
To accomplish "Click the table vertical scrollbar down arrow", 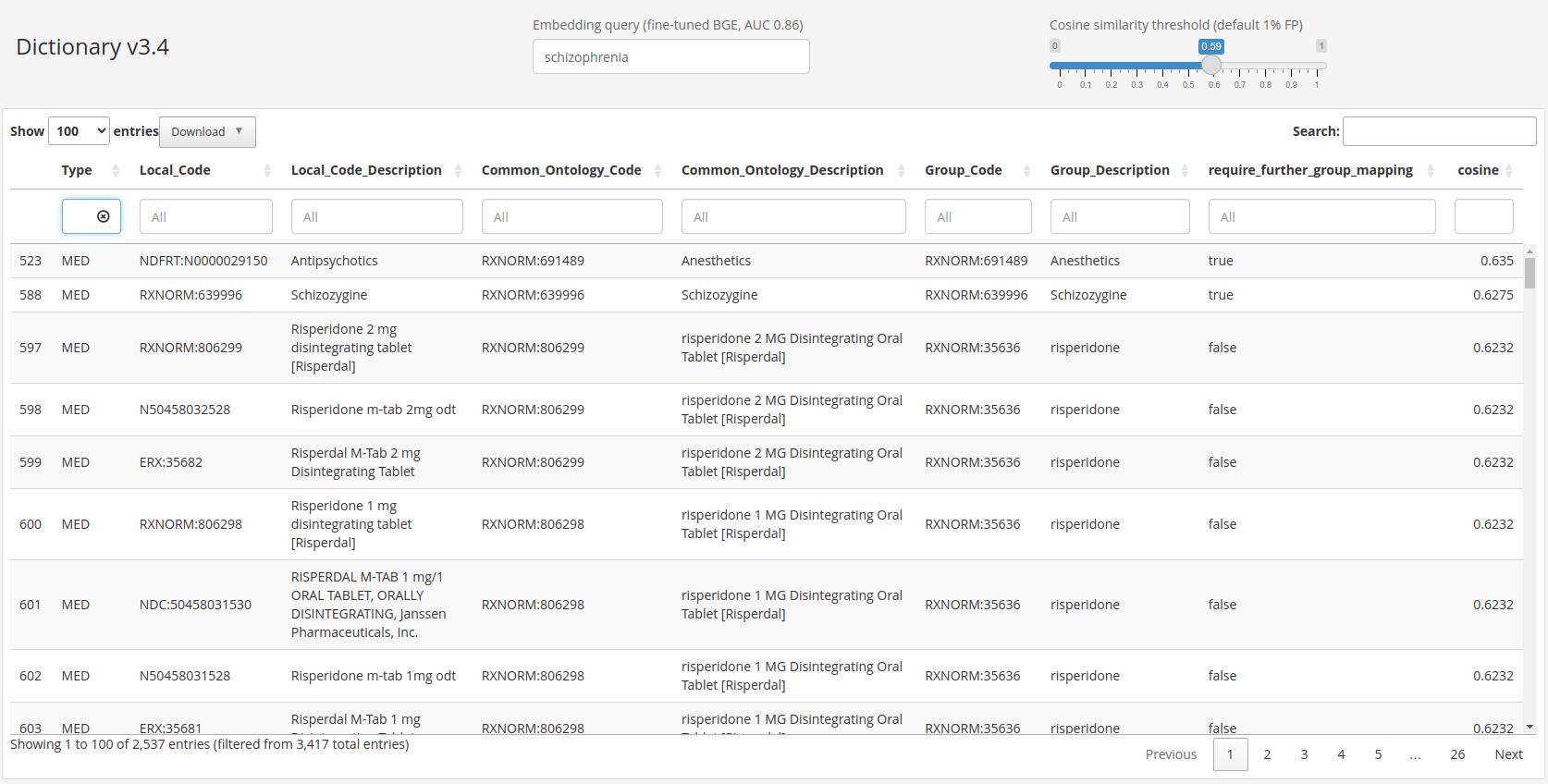I will [1530, 727].
